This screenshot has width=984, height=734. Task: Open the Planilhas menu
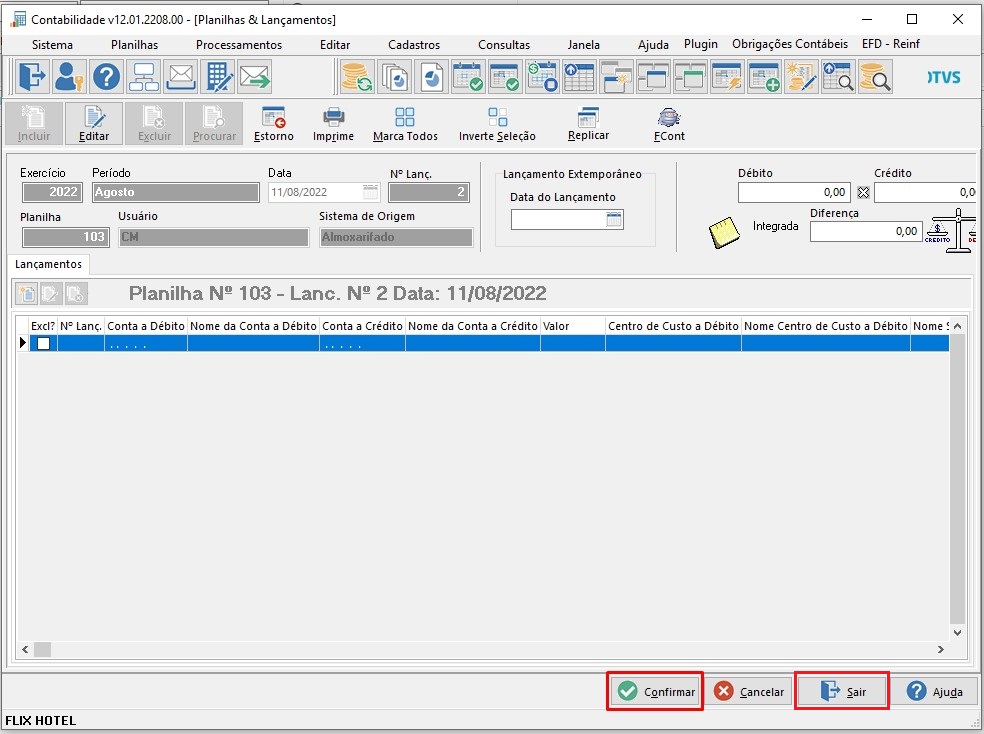(134, 45)
